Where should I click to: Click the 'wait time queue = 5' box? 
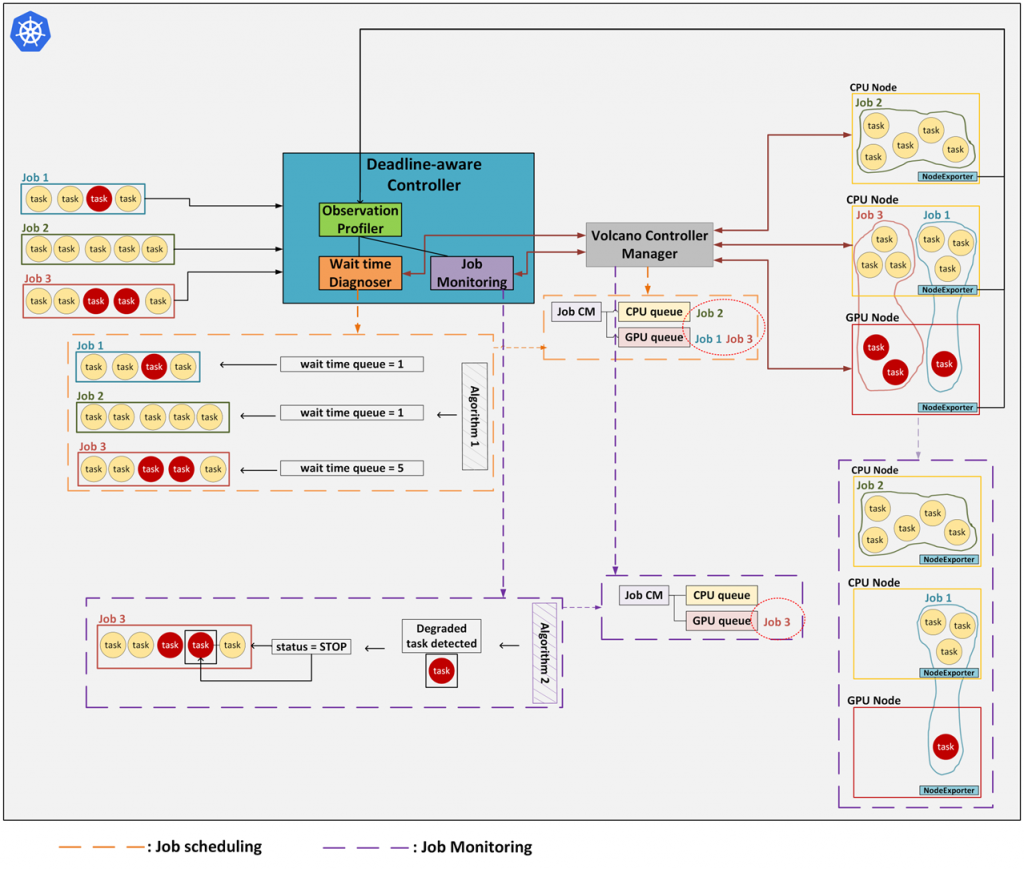coord(352,468)
